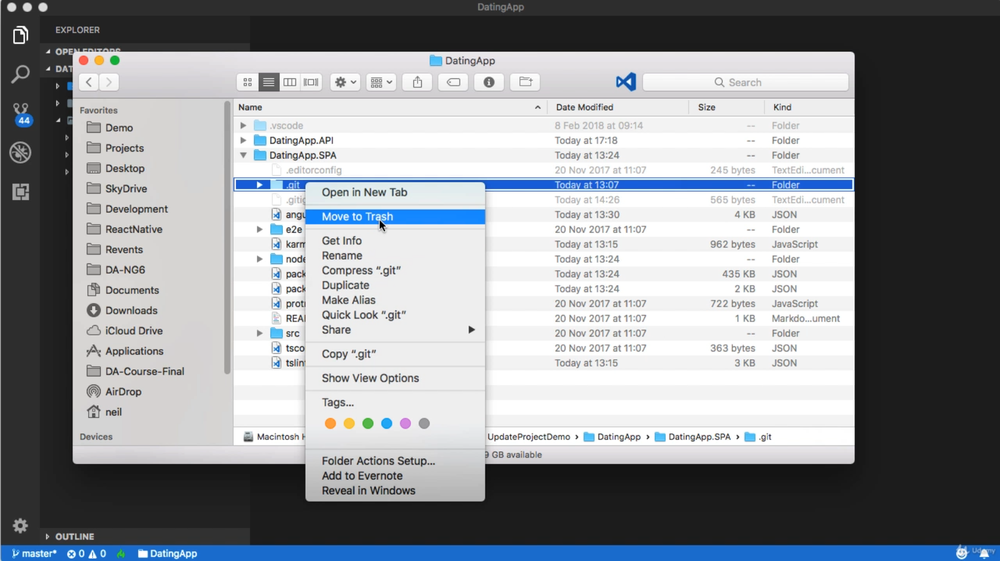Screen dimensions: 1000x561
Task: Switch Finder to cover flow view
Action: [311, 82]
